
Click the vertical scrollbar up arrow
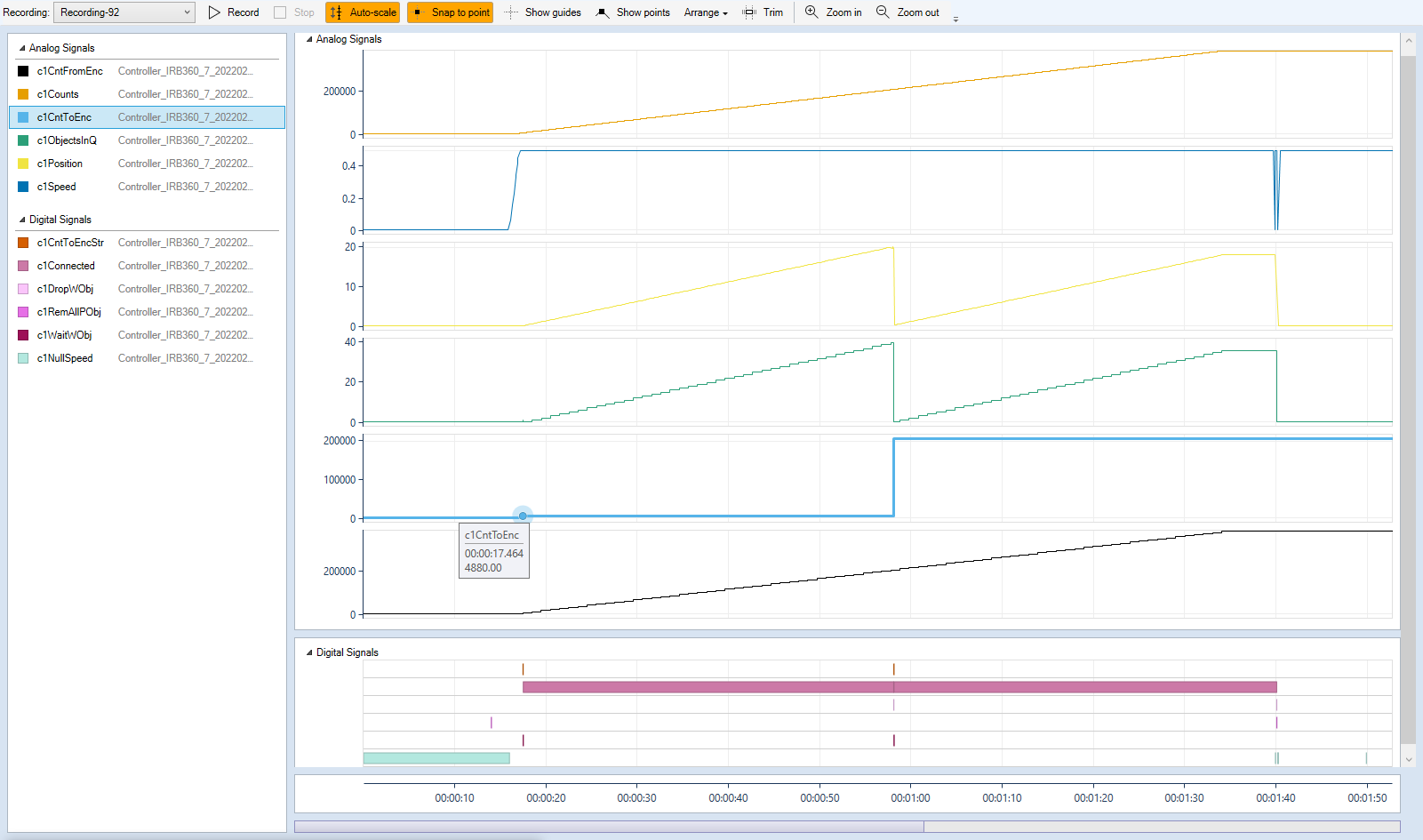pyautogui.click(x=1408, y=41)
